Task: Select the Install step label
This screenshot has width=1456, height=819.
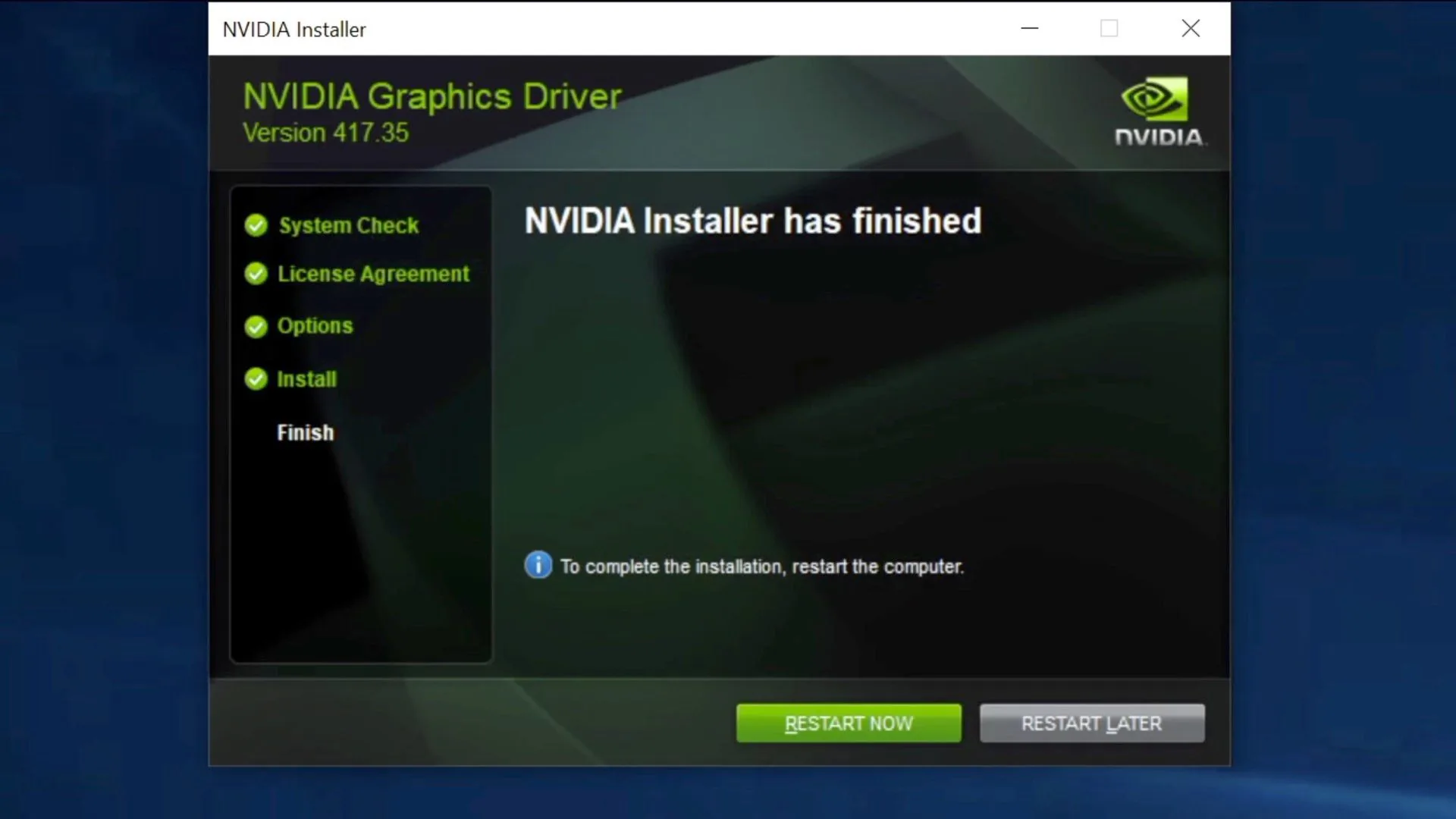Action: click(306, 378)
